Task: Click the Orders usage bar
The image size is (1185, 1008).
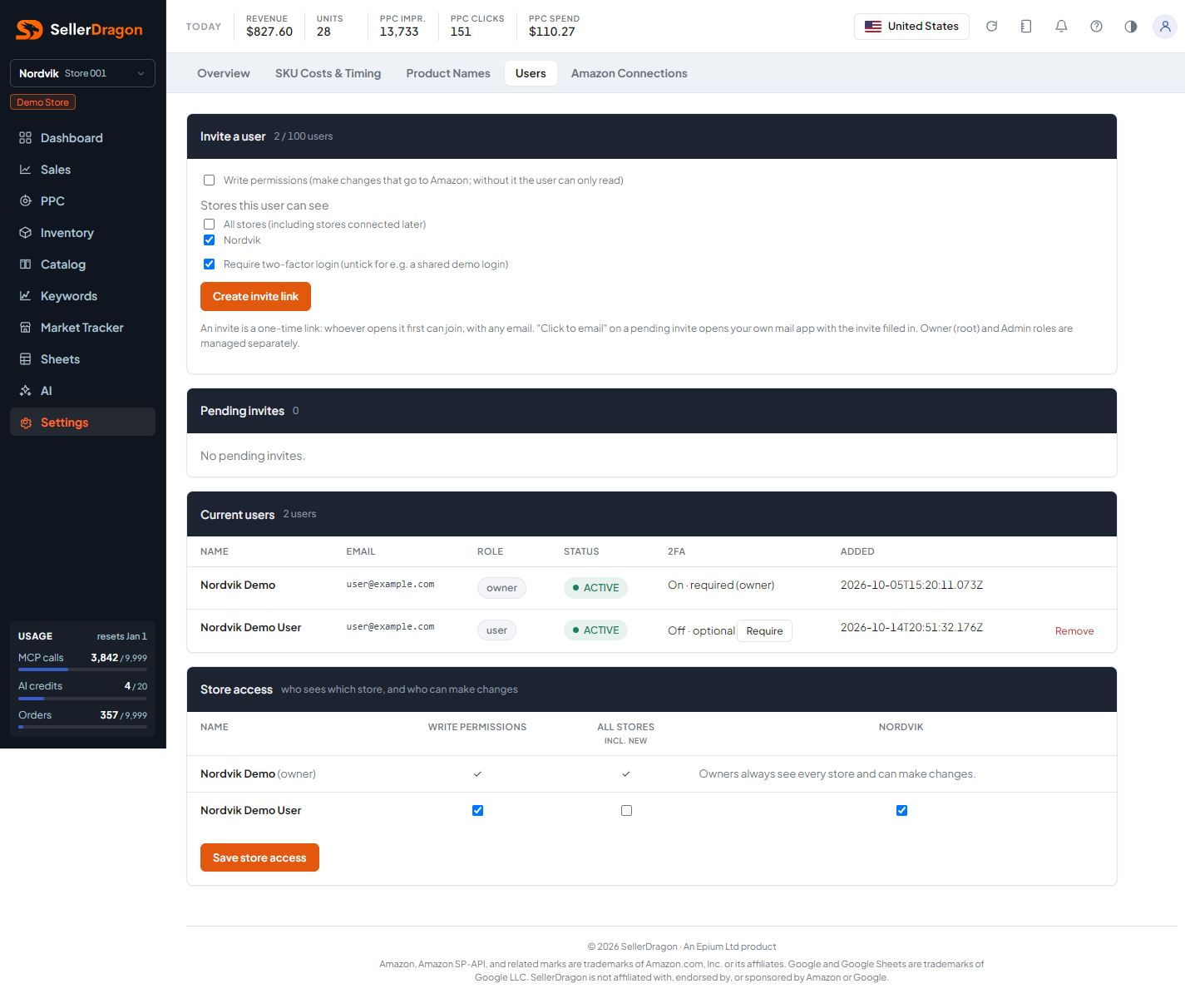Action: pos(82,726)
